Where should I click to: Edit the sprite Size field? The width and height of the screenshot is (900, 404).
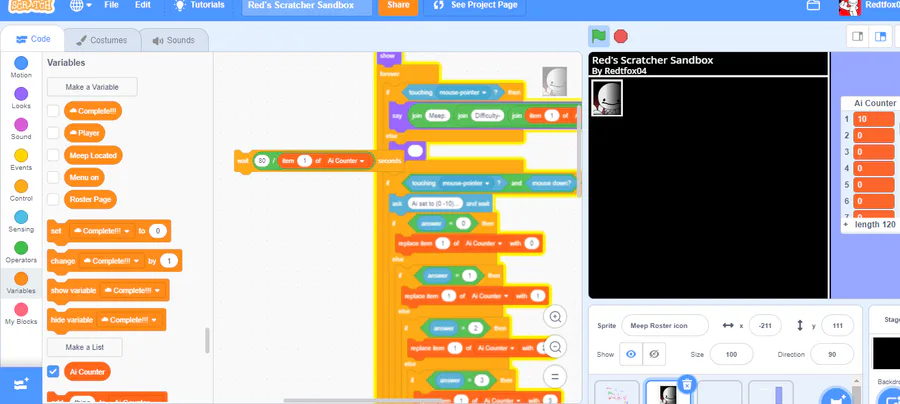coord(731,354)
